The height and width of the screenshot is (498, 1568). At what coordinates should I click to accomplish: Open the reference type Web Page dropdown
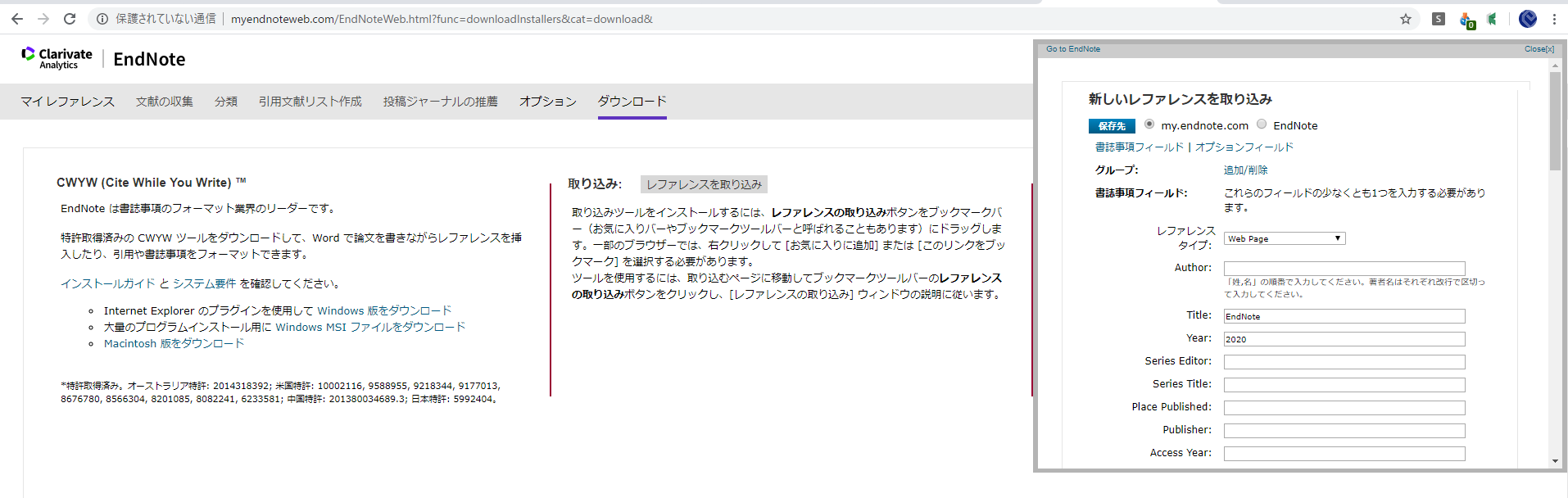pos(1285,238)
